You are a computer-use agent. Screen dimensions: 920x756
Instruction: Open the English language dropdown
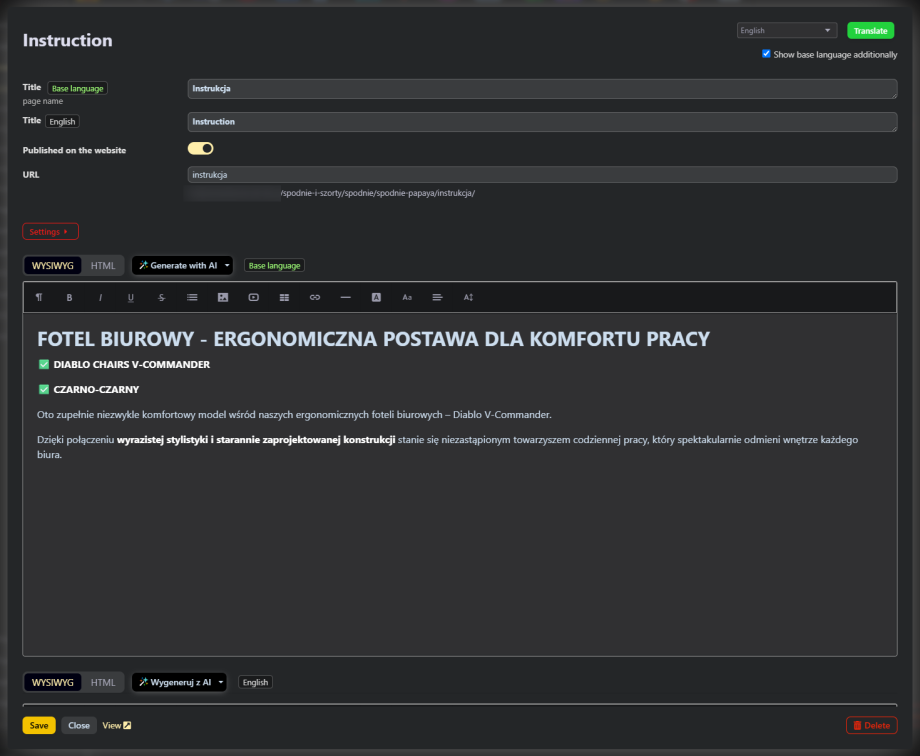[x=786, y=31]
